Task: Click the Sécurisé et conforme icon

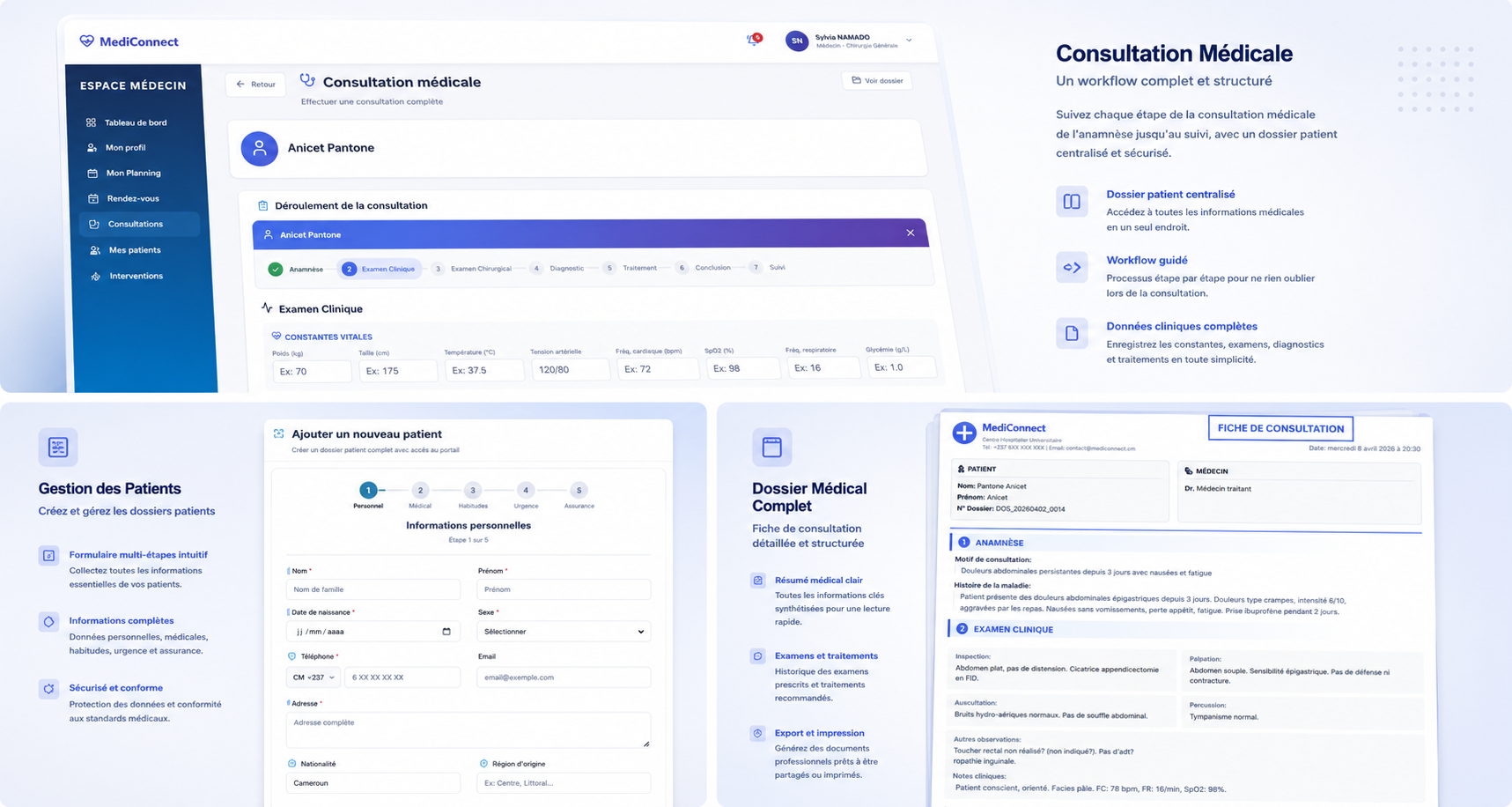Action: 48,689
